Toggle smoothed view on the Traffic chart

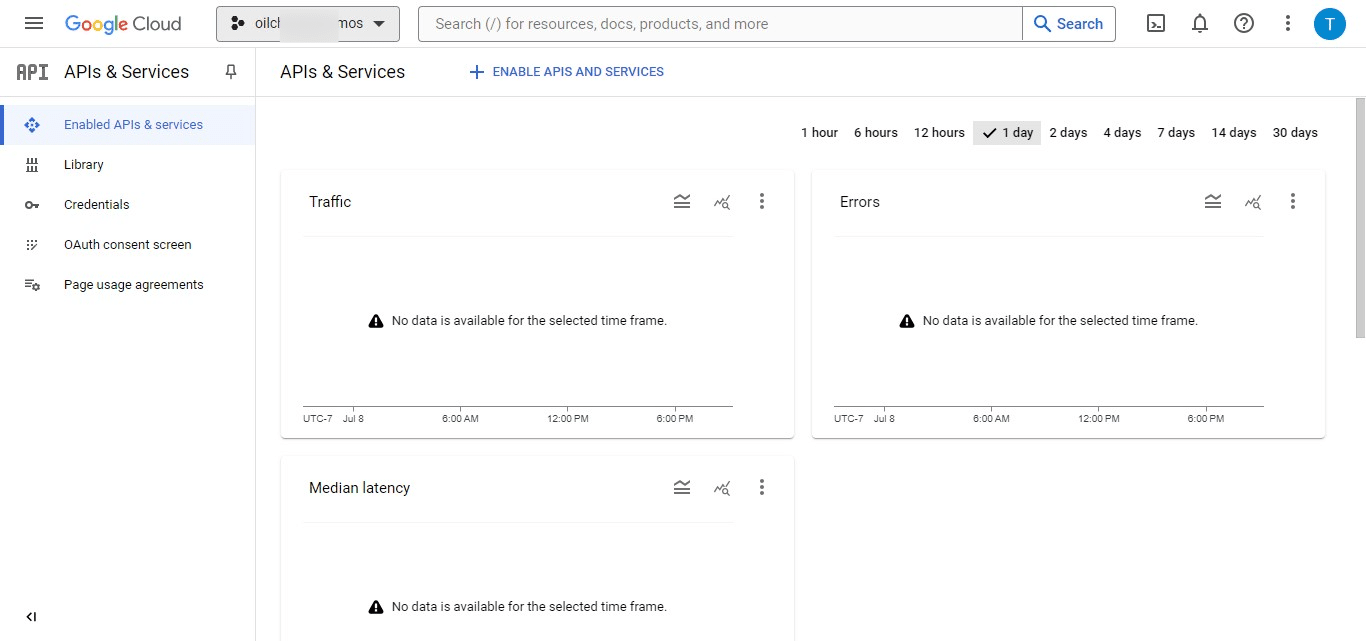coord(682,201)
